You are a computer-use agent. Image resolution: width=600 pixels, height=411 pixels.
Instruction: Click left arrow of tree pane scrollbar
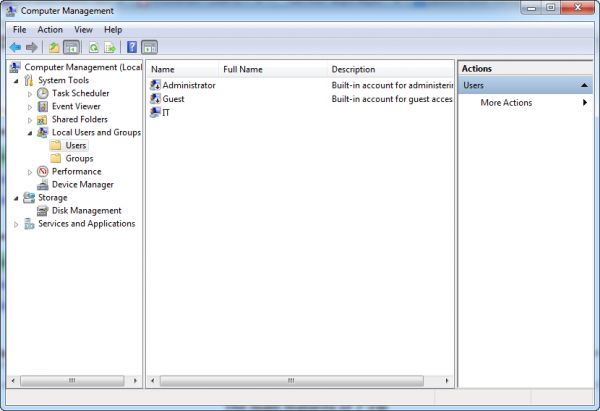13,381
